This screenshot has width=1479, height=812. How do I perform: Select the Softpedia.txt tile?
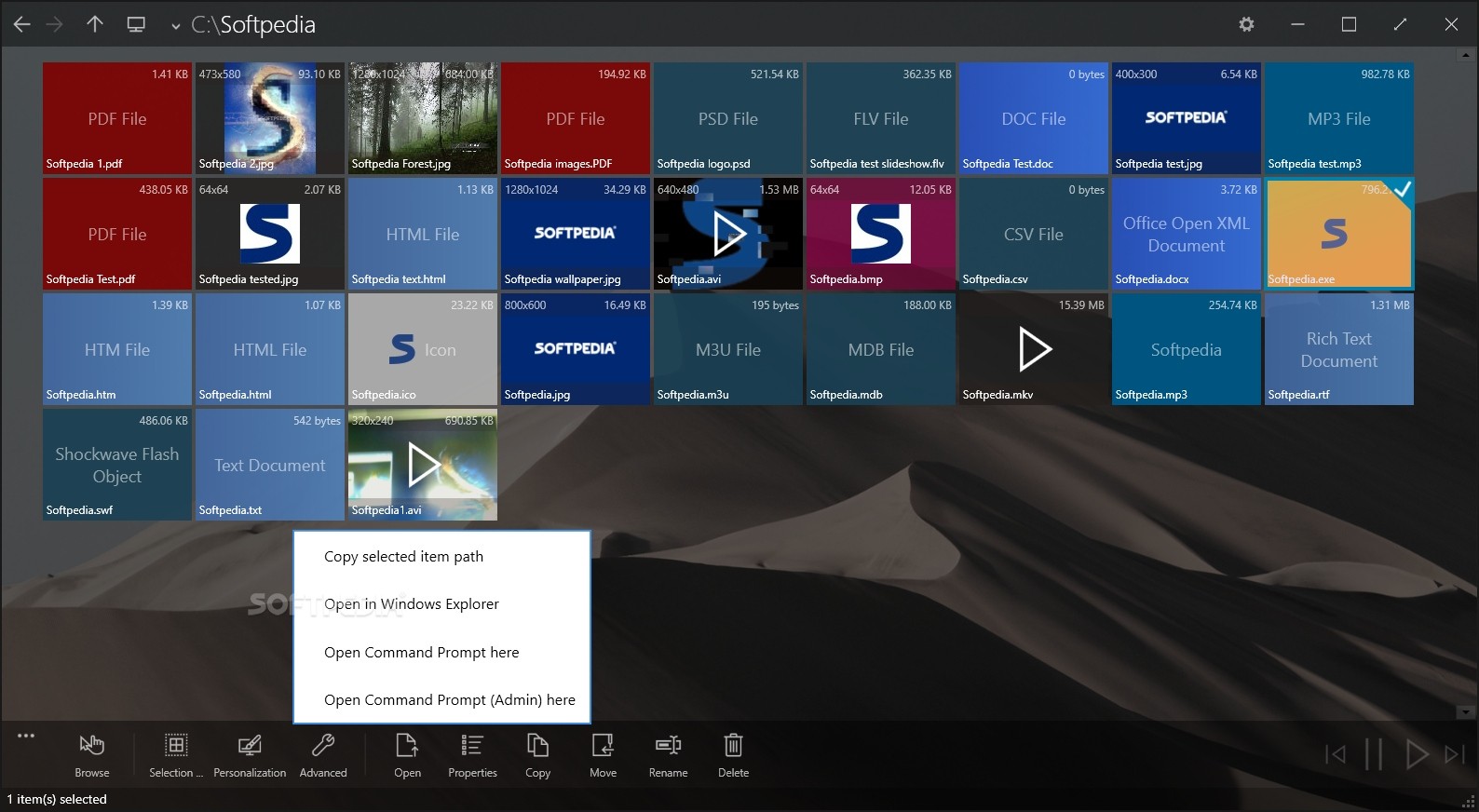[270, 465]
